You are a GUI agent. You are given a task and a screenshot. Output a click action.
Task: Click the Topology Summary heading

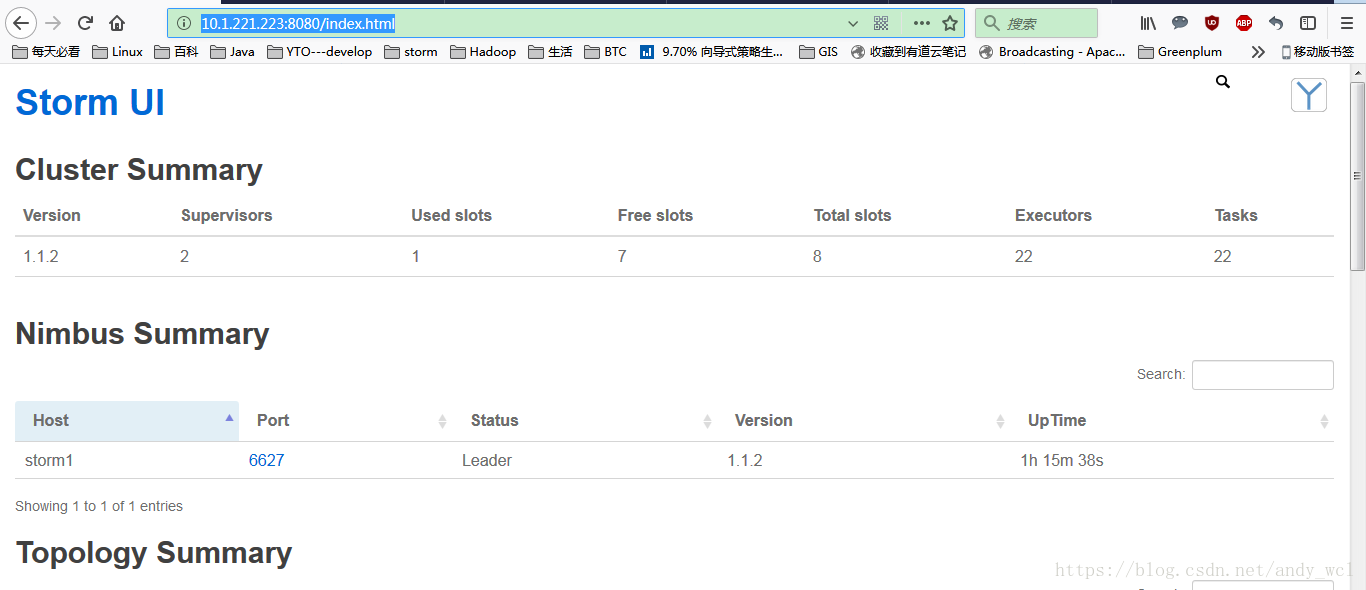154,553
